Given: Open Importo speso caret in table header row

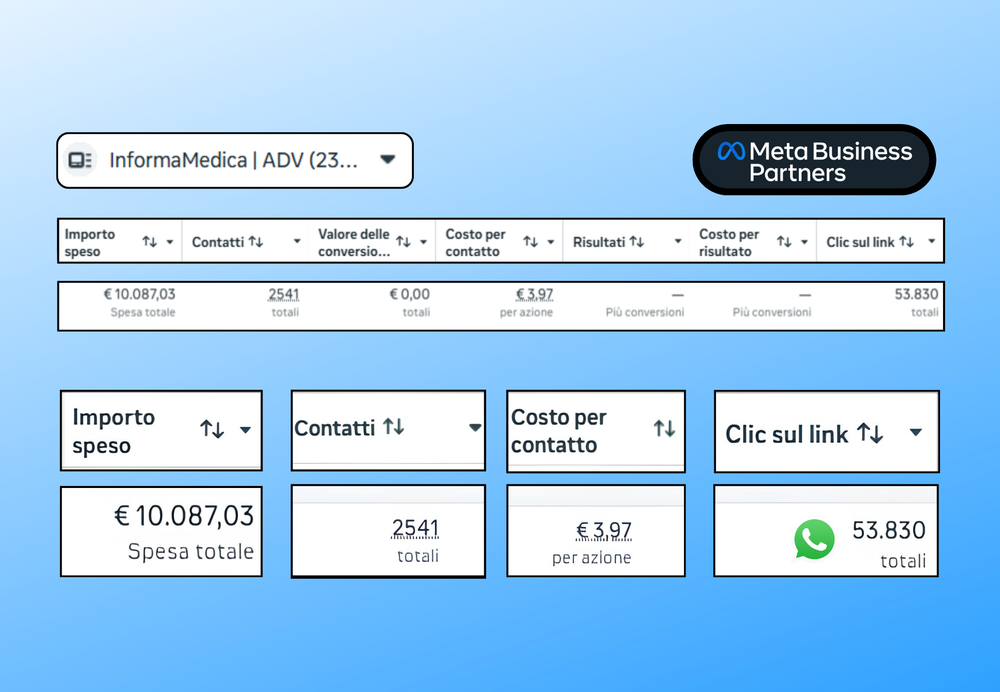Looking at the screenshot, I should 170,242.
